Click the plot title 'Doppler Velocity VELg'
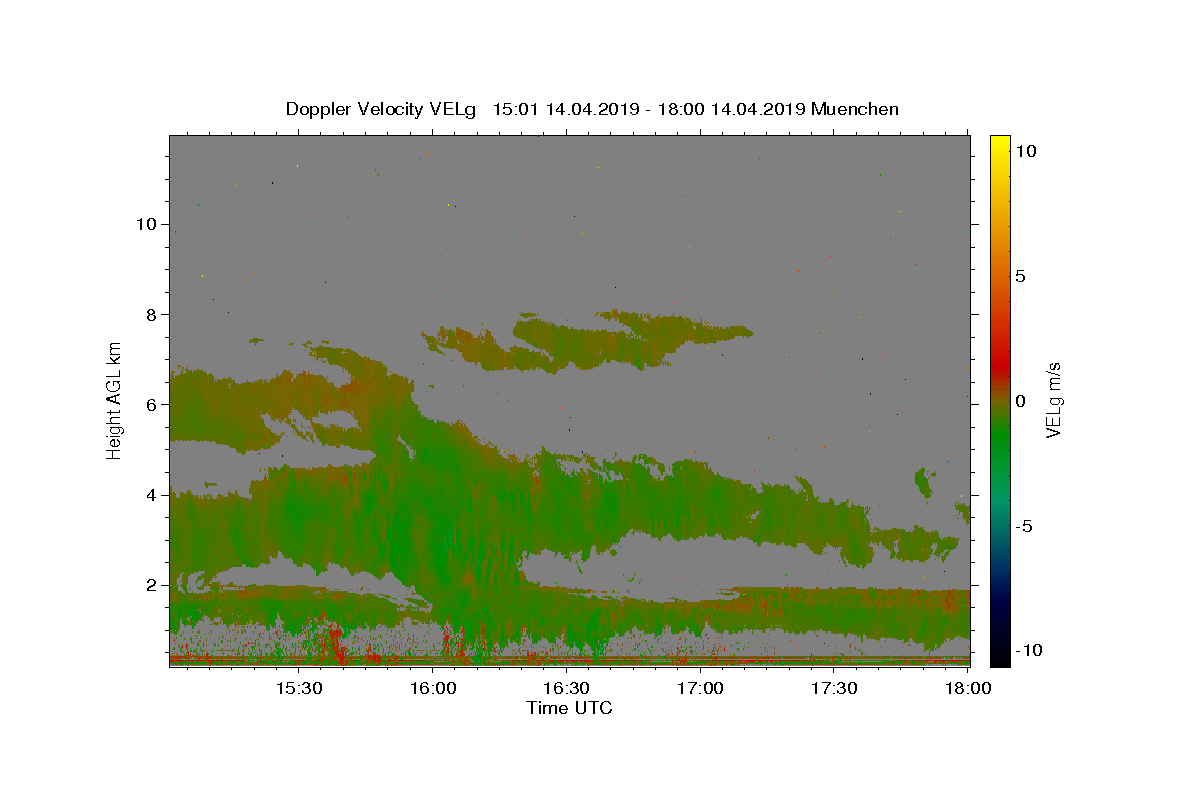 point(381,109)
